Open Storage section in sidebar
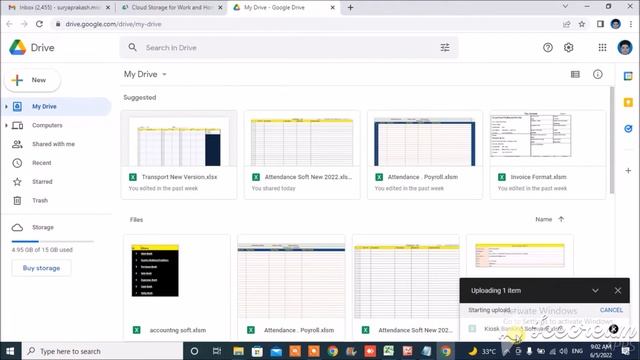The height and width of the screenshot is (360, 640). tap(56, 227)
